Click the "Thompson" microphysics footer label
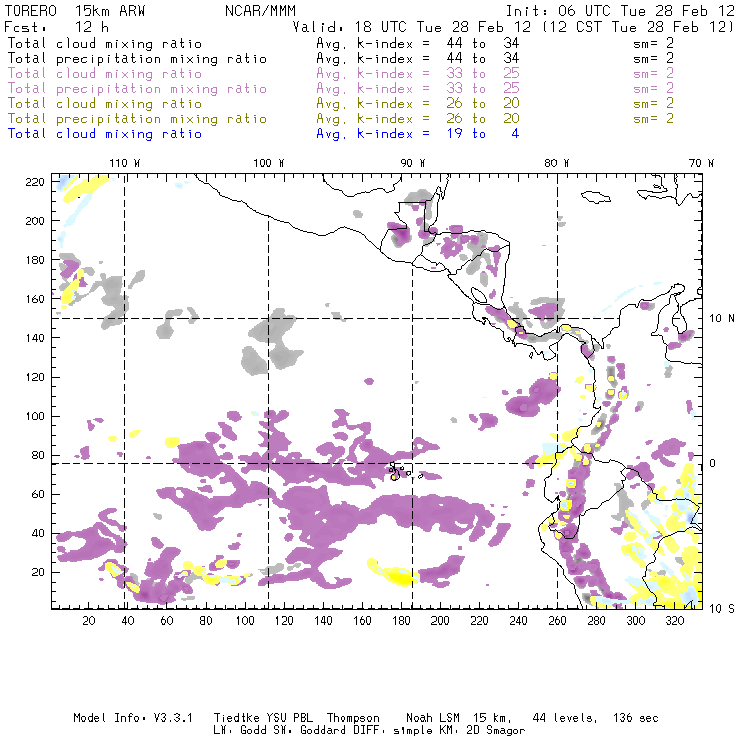This screenshot has height=740, width=740. click(x=353, y=718)
